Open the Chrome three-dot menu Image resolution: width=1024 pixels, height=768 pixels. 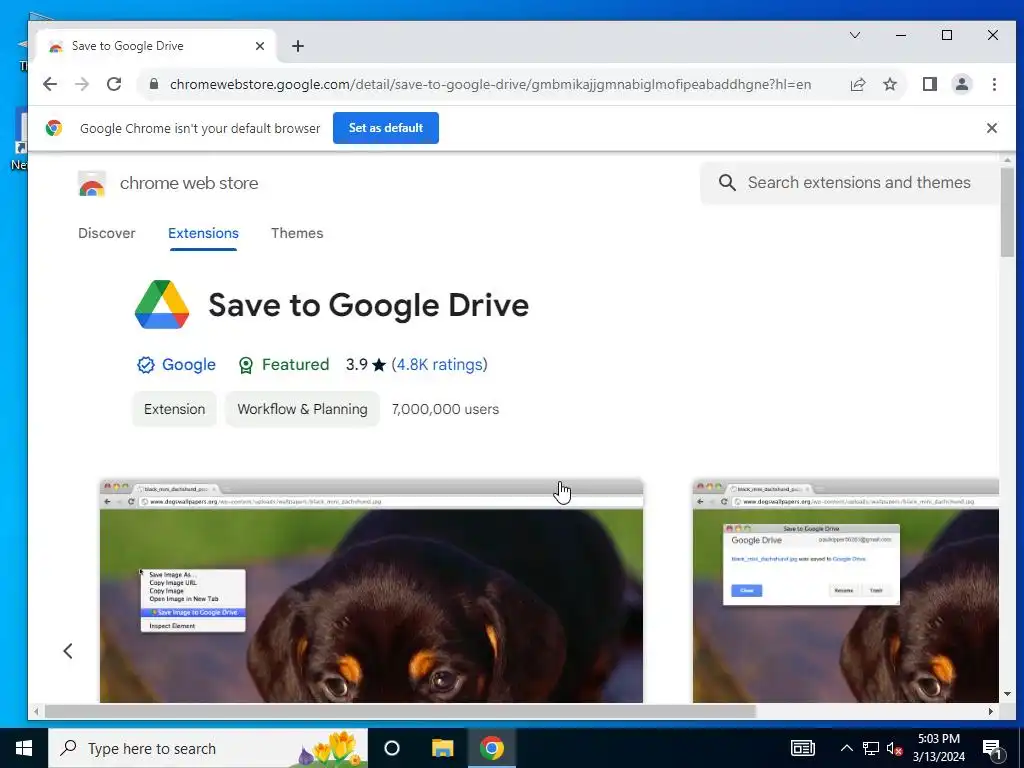994,84
